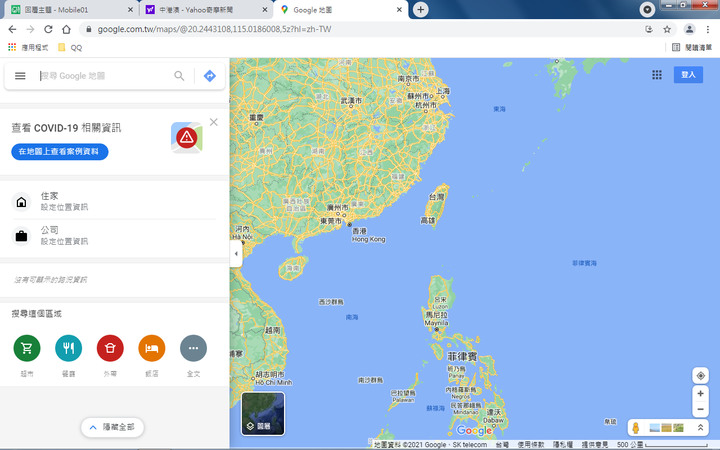Screen dimensions: 720x450
Task: Open the QQ bookmark folder
Action: (70, 47)
